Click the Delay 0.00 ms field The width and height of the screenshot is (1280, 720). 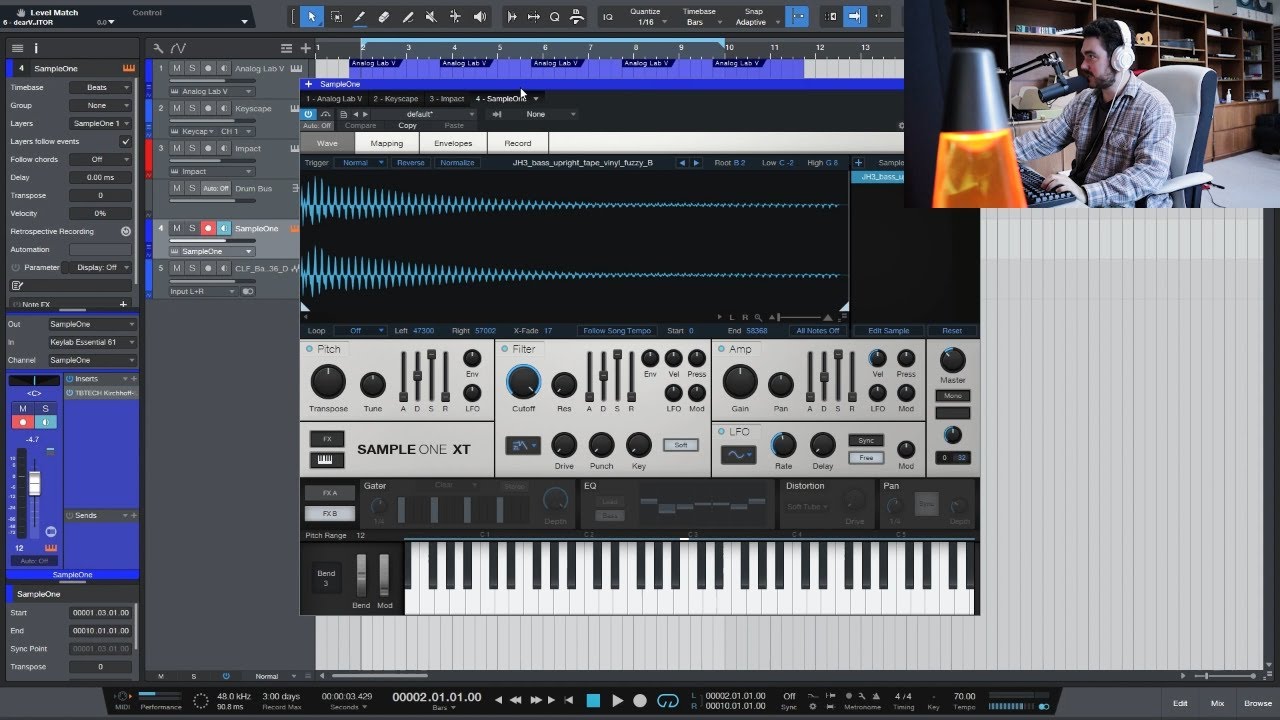tap(100, 177)
